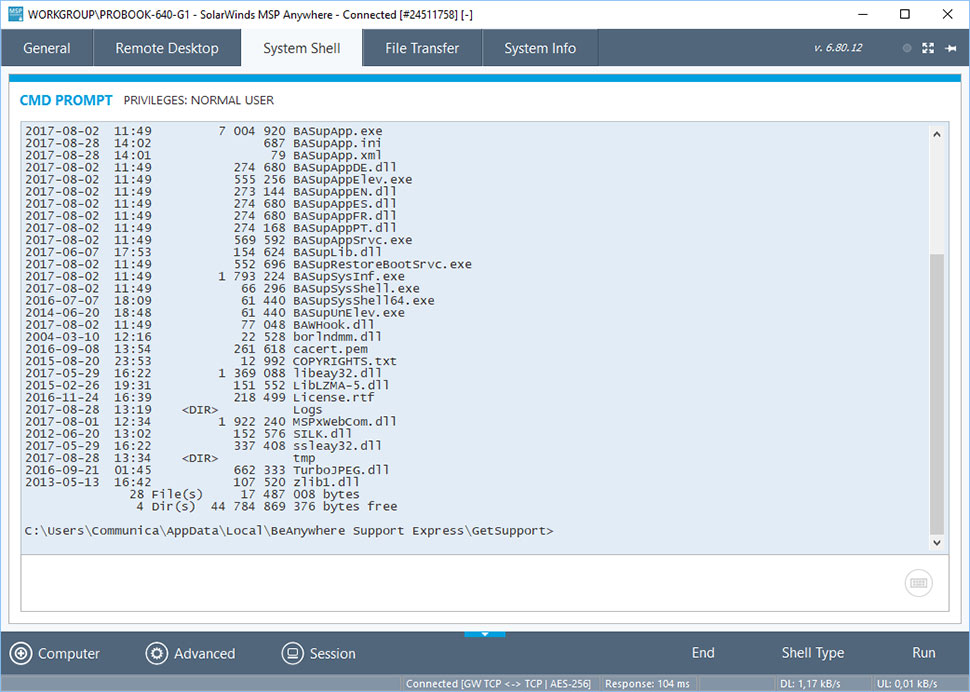Click the libeay32.dll line
This screenshot has width=970, height=692.
pyautogui.click(x=204, y=373)
